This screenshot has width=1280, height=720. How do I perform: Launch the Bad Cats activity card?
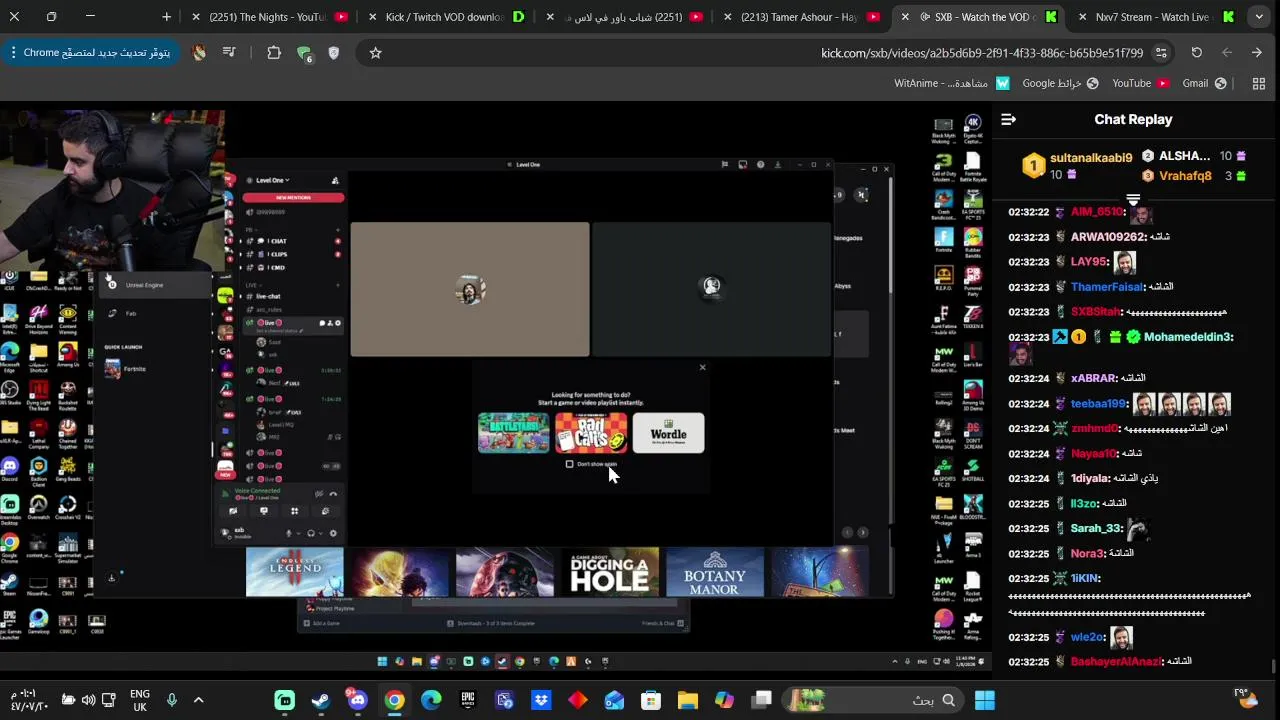click(591, 433)
